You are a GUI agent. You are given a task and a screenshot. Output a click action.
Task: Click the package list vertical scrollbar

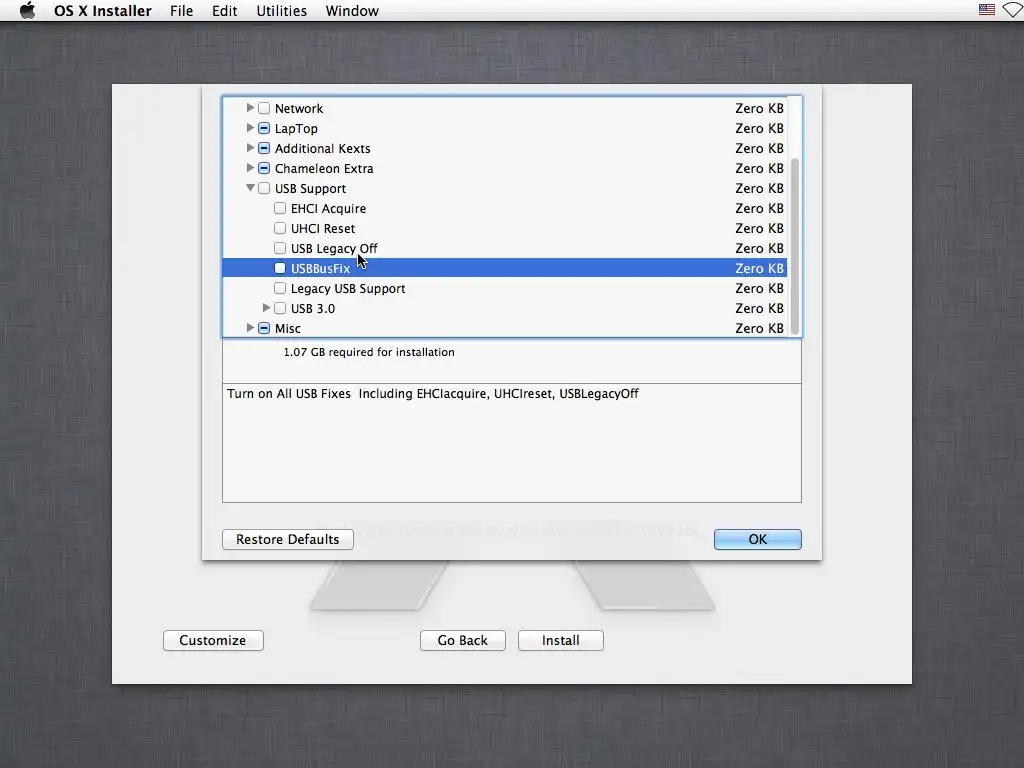795,245
